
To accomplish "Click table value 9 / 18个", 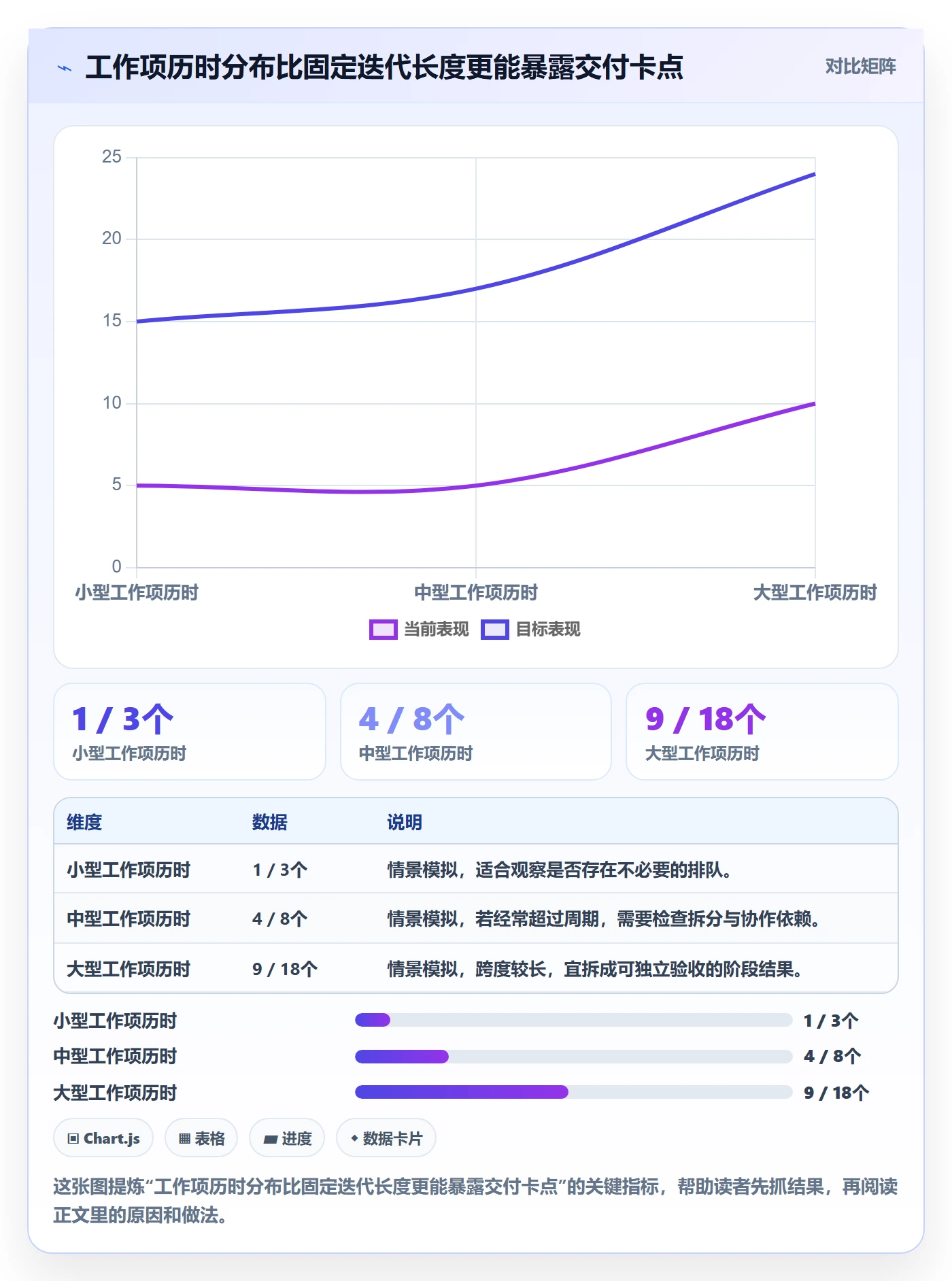I will (285, 970).
